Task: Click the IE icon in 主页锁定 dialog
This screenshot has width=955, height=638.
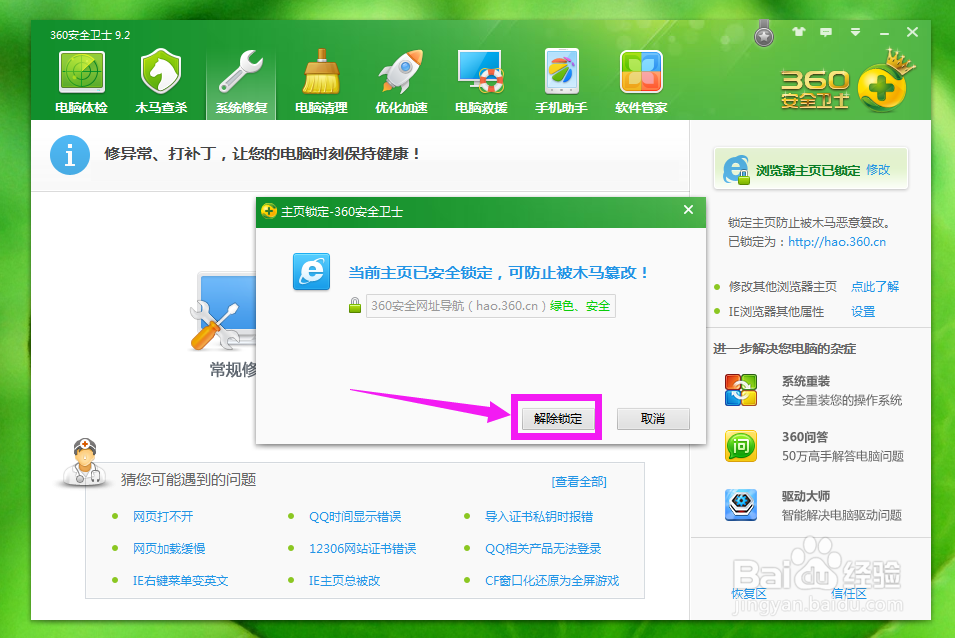Action: click(311, 272)
